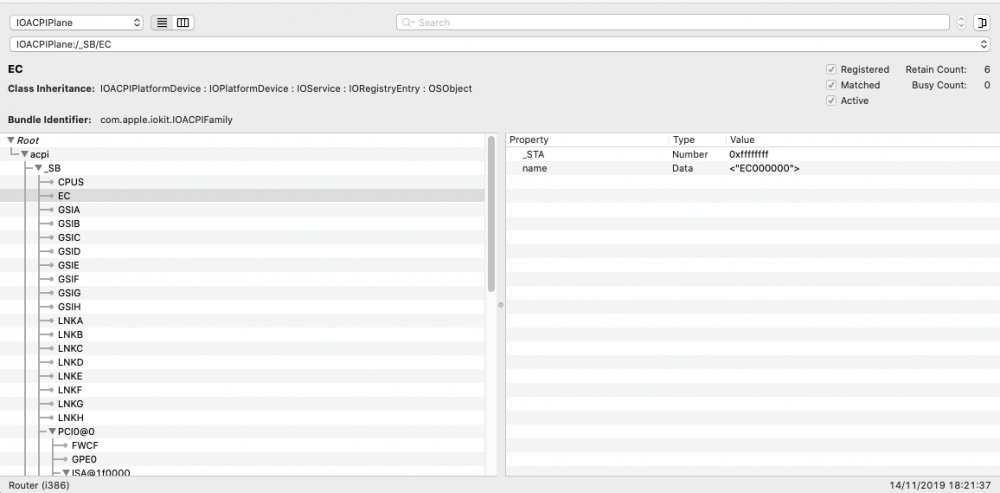Image resolution: width=1000 pixels, height=493 pixels.
Task: Switch to column view icon
Action: [x=183, y=22]
